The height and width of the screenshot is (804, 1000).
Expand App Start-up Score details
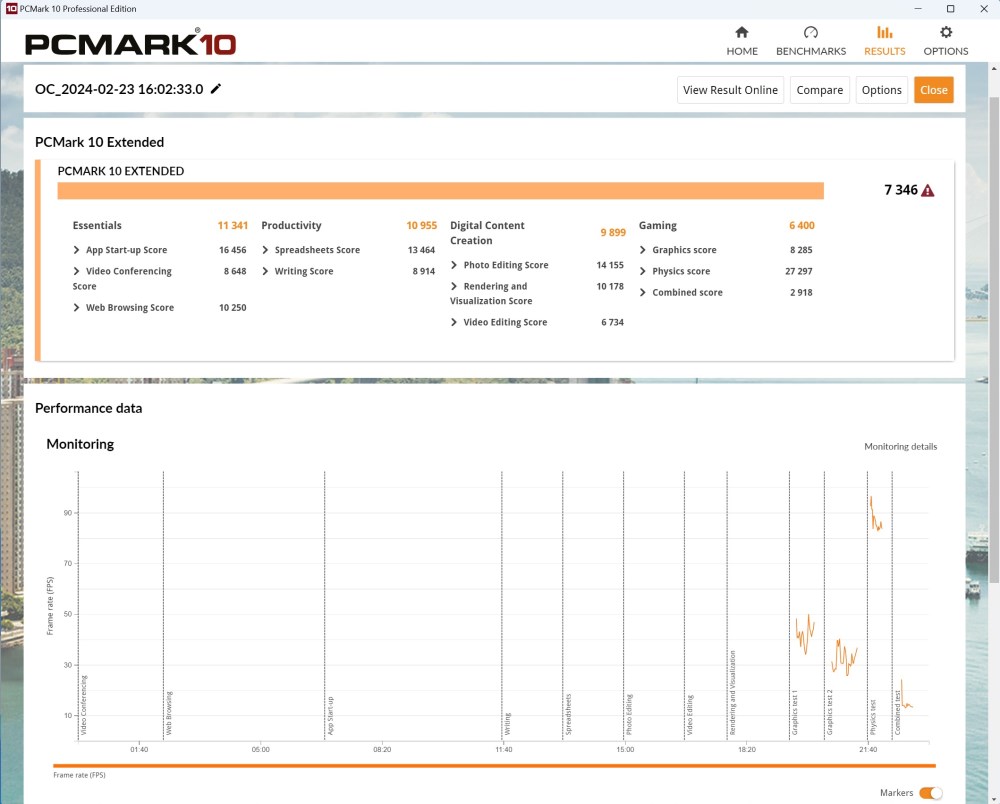tap(77, 250)
